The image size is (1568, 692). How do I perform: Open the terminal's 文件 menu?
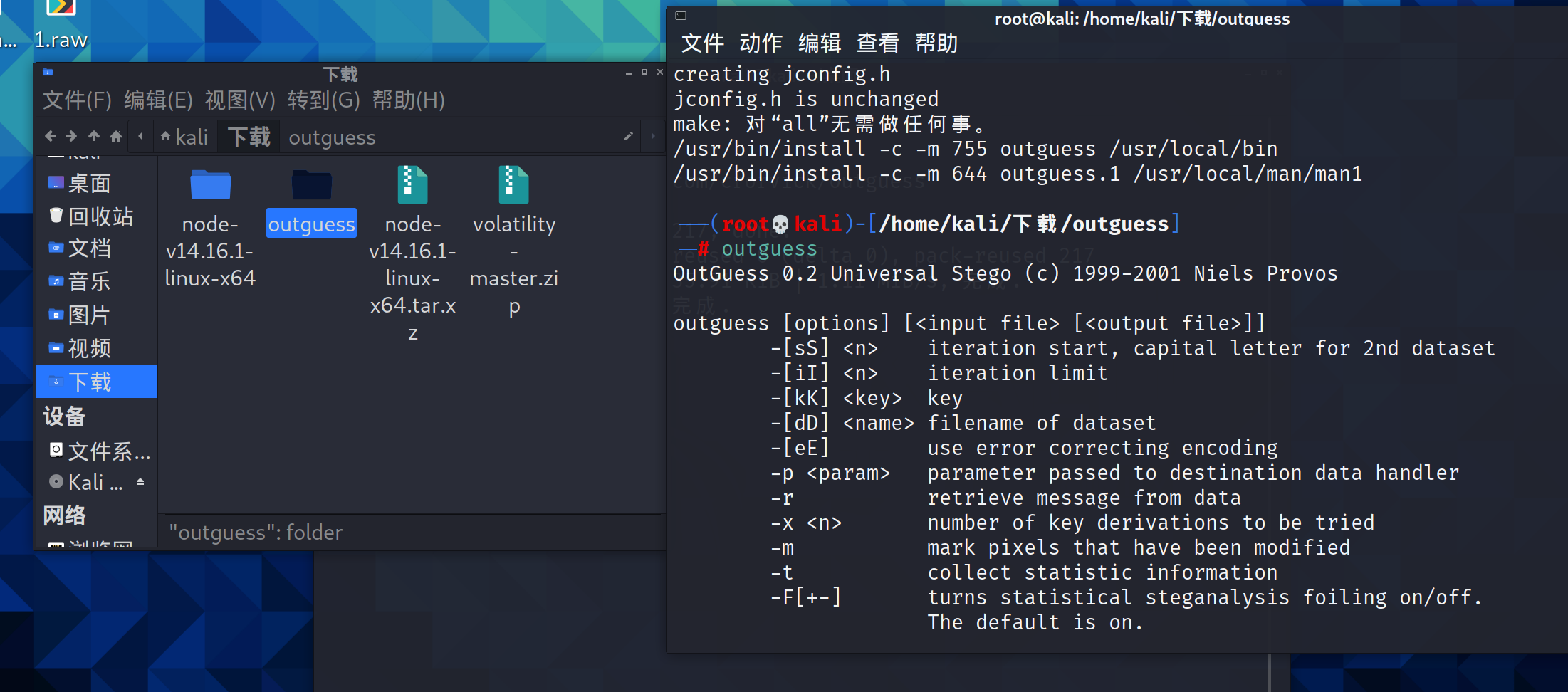tap(702, 43)
